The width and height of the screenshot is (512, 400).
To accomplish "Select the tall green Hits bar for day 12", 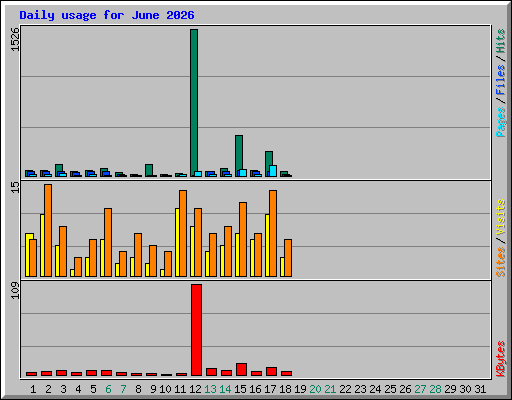I will coord(194,103).
